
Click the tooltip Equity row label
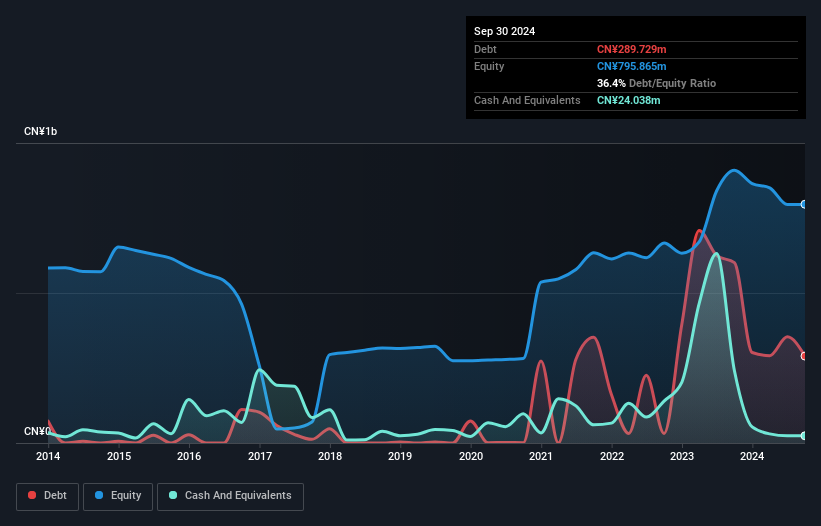[x=489, y=66]
